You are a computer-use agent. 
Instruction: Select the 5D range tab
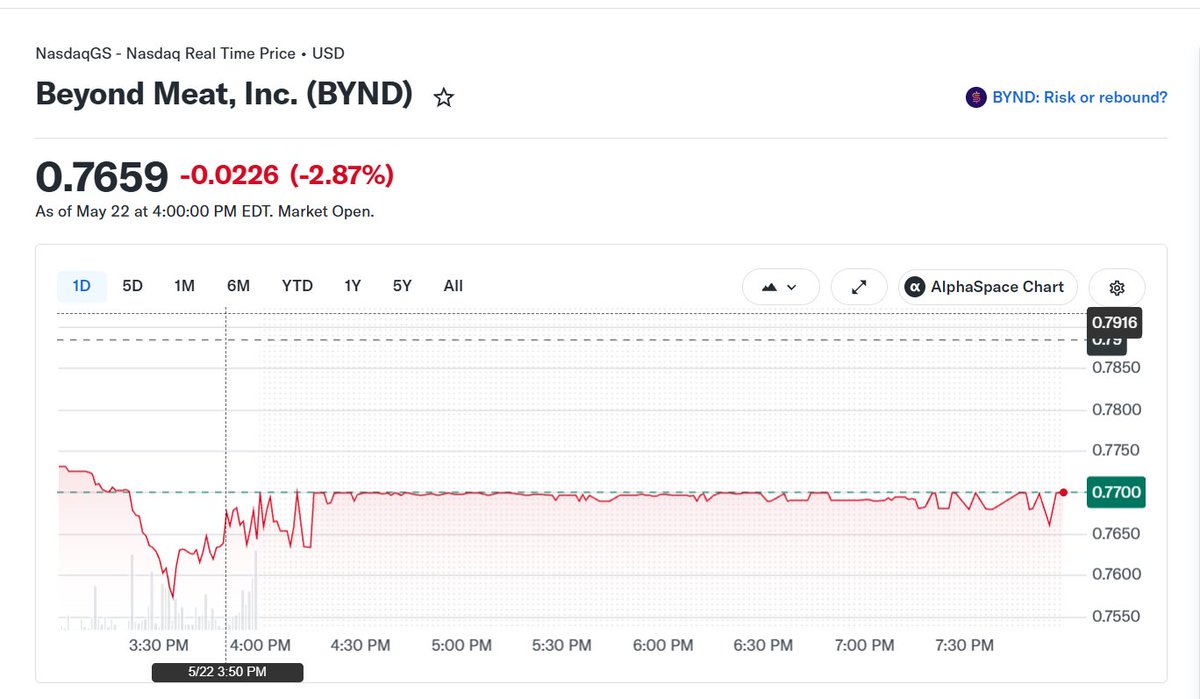tap(132, 286)
